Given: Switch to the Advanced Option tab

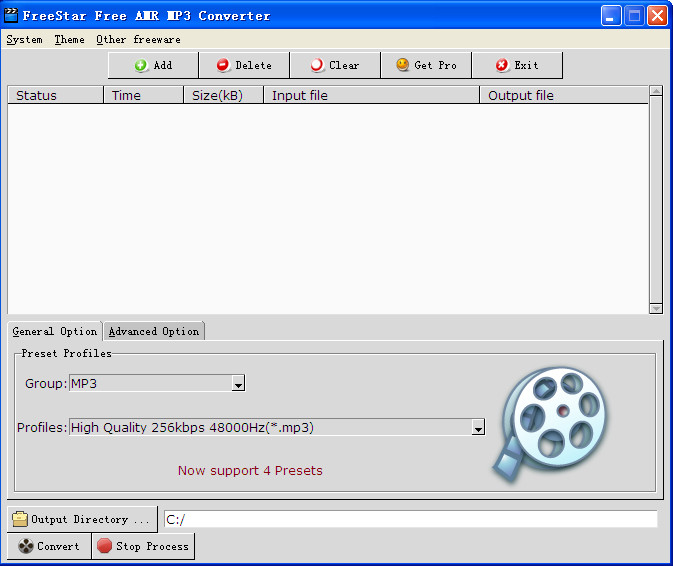Looking at the screenshot, I should 154,331.
